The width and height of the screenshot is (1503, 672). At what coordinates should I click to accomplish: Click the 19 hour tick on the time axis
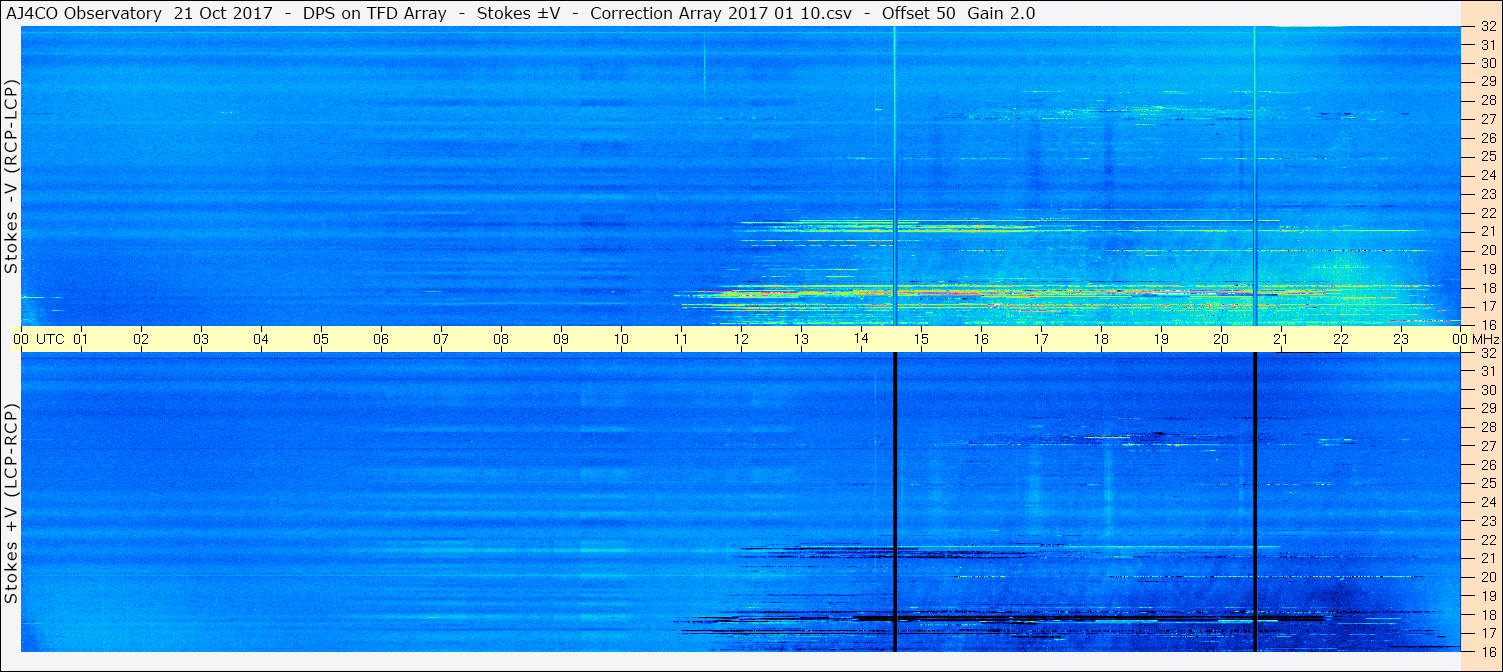point(1161,339)
